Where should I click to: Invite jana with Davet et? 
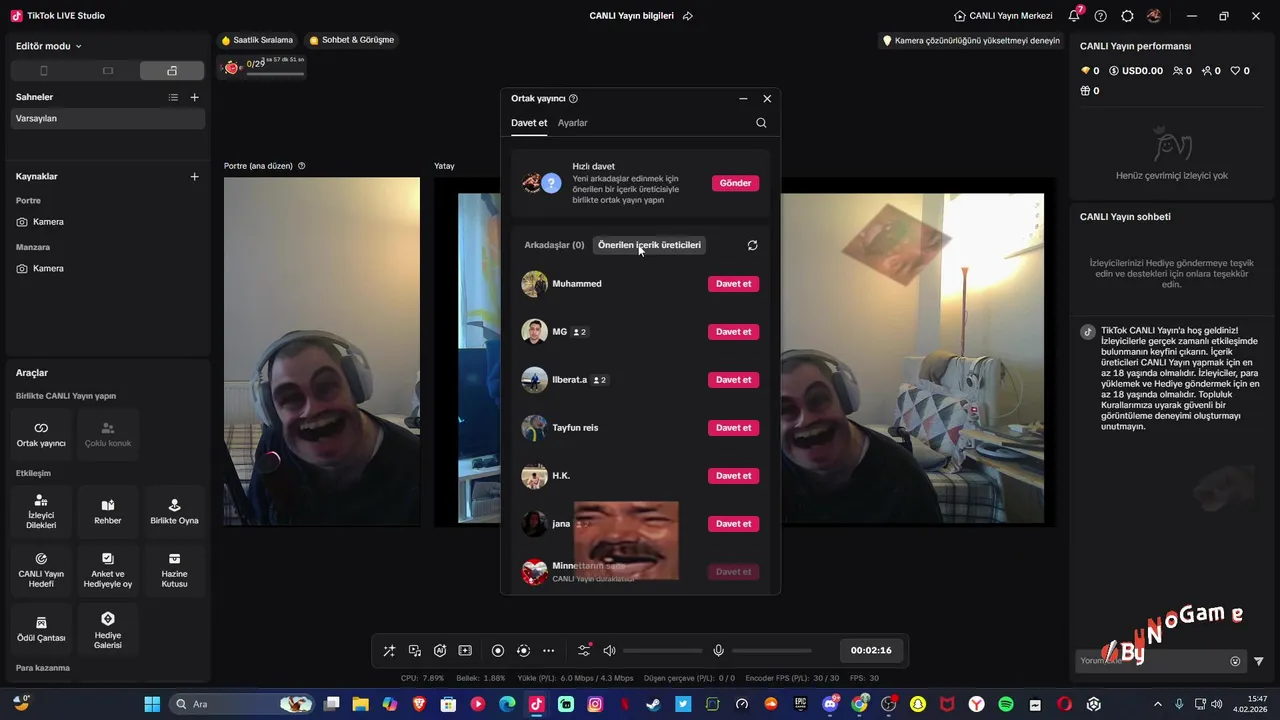[x=733, y=524]
